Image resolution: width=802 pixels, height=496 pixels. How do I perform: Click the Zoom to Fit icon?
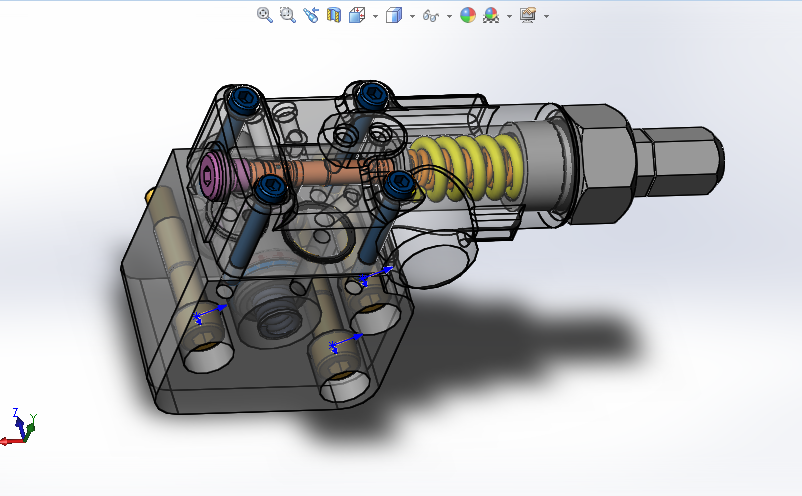click(x=264, y=15)
